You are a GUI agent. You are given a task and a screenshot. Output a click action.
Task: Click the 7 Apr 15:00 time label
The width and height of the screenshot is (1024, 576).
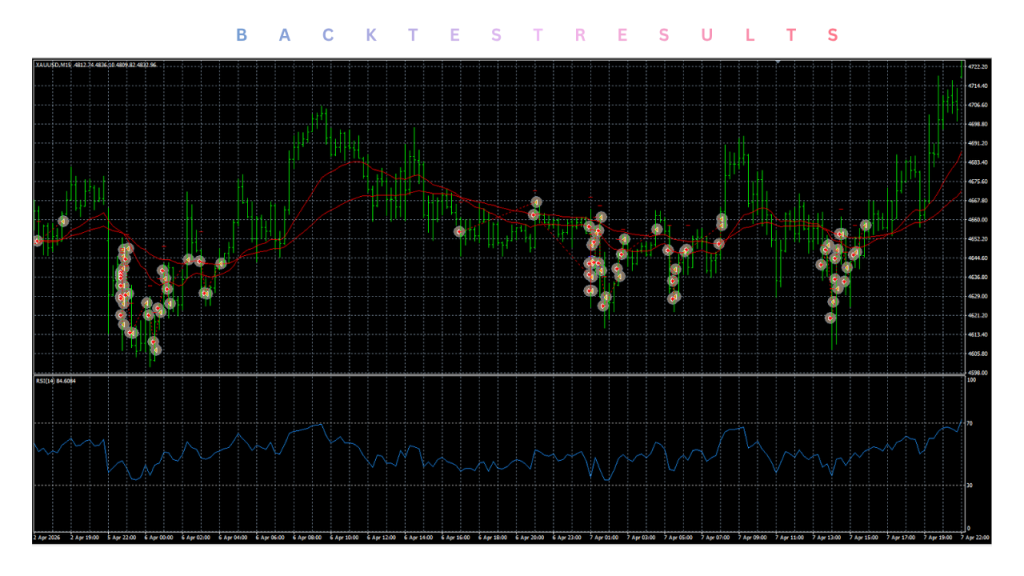864,537
